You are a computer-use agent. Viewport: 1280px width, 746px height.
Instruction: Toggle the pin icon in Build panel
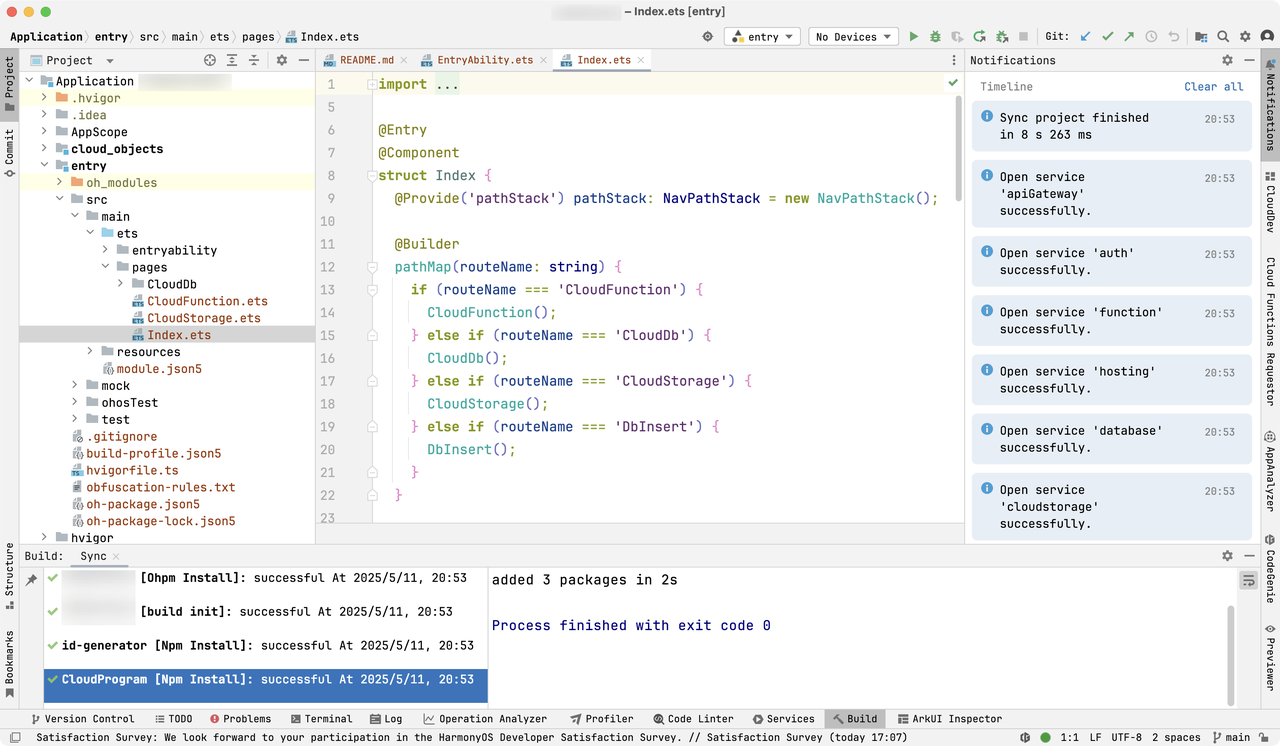[x=31, y=580]
